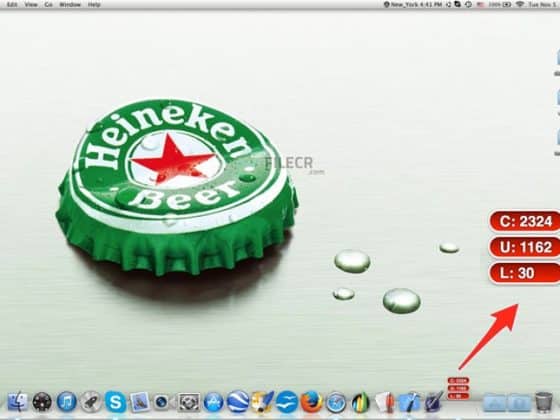
Task: Launch Xcode hammer icon in Dock
Action: [409, 402]
